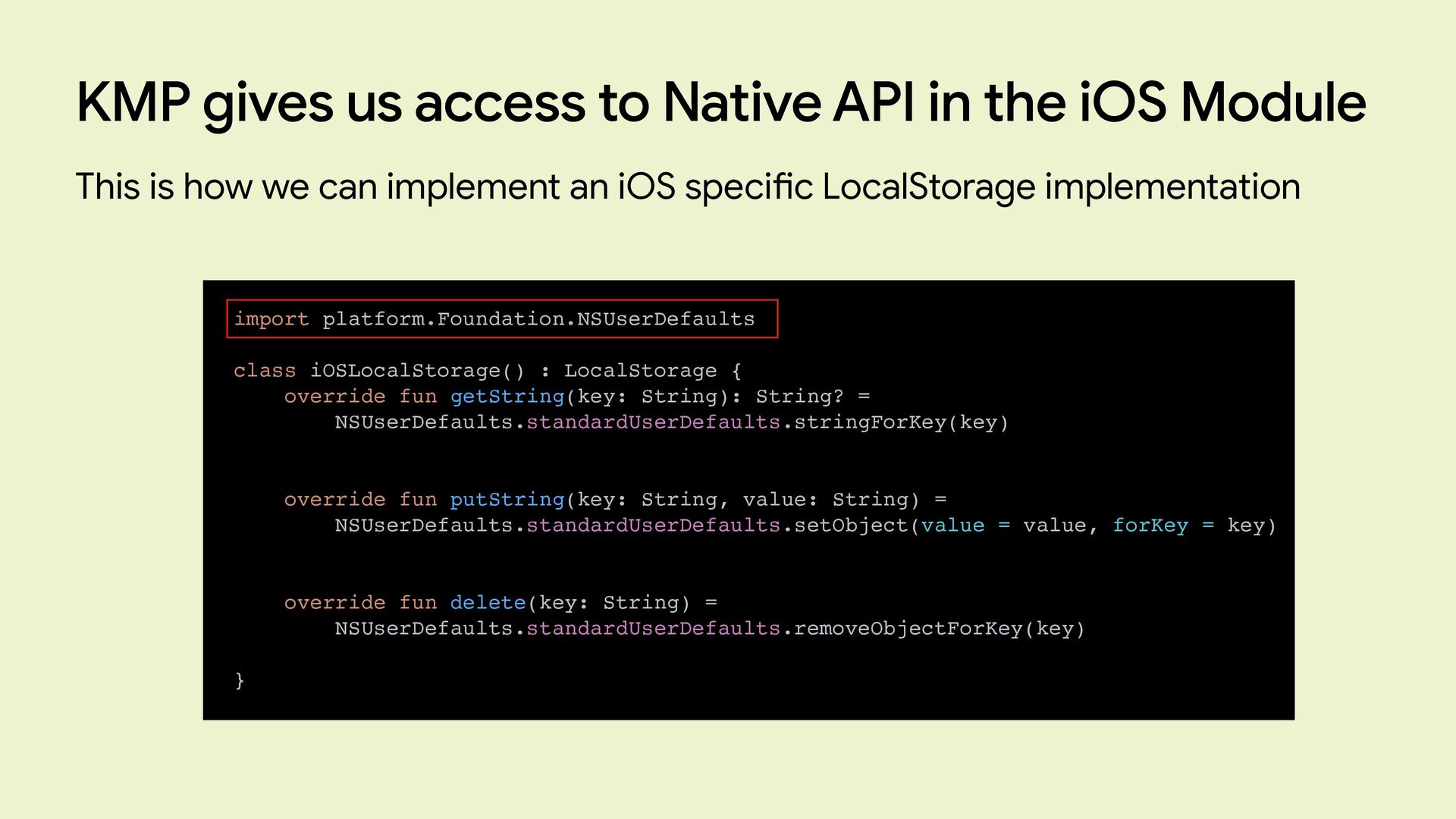Click the delete function name
The height and width of the screenshot is (819, 1456).
488,603
